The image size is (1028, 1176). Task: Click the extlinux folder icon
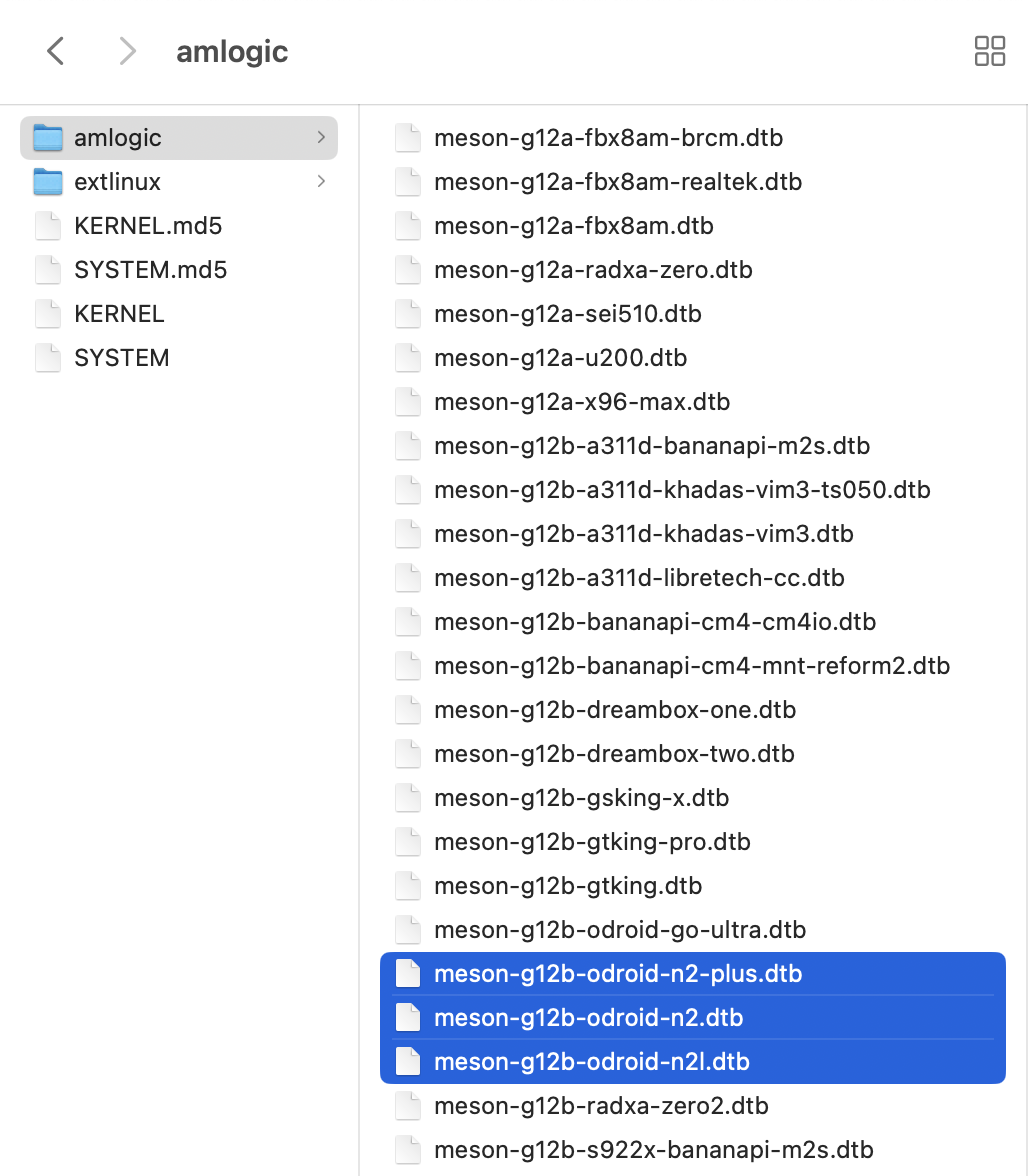(48, 182)
